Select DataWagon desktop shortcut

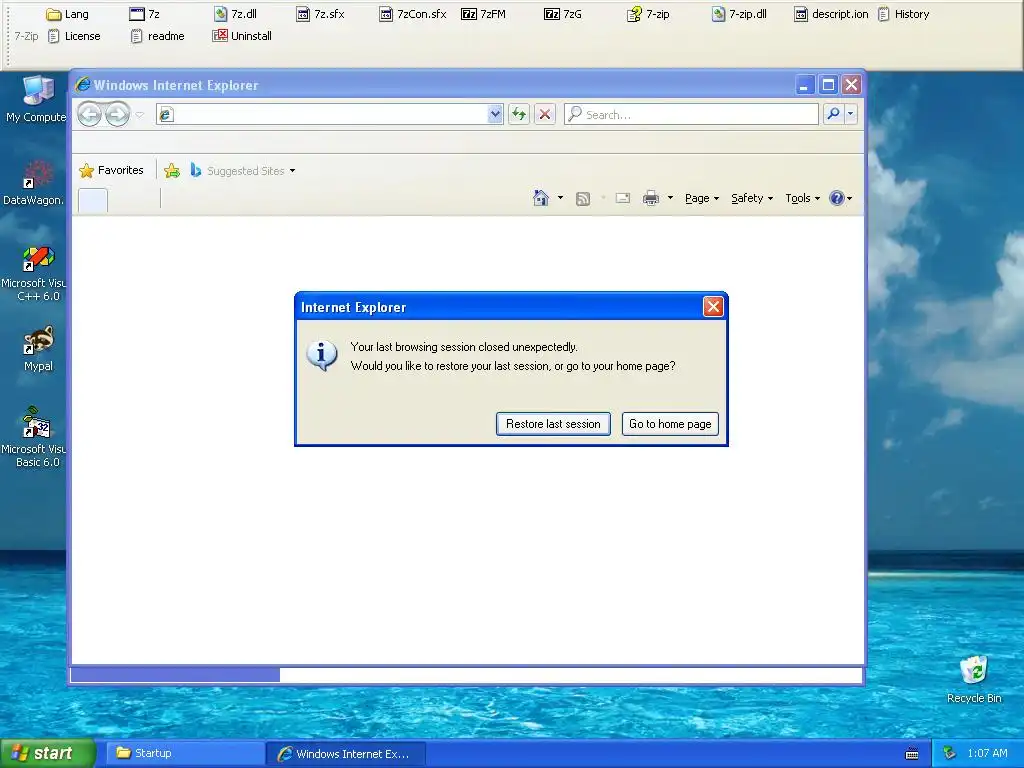[34, 183]
